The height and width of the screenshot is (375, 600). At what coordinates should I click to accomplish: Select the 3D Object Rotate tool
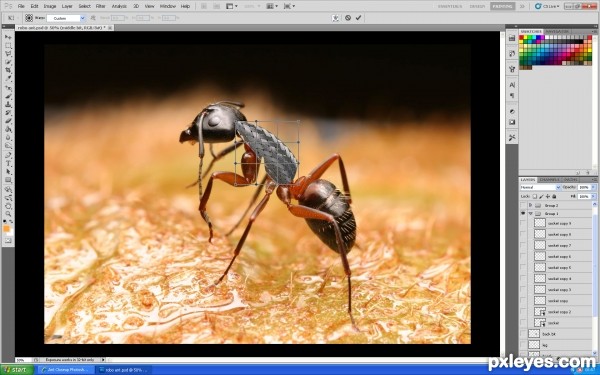click(x=8, y=190)
